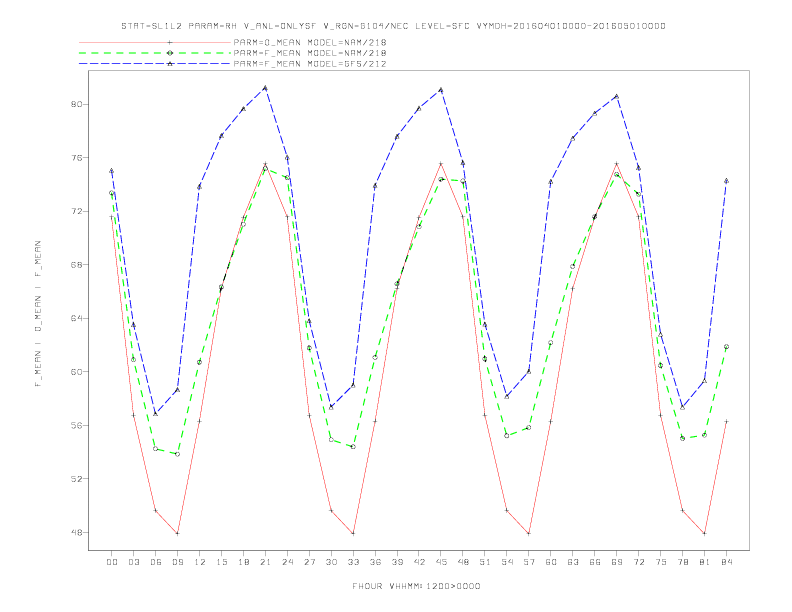Click blue GFS triangle peak at hour 45

[x=441, y=90]
